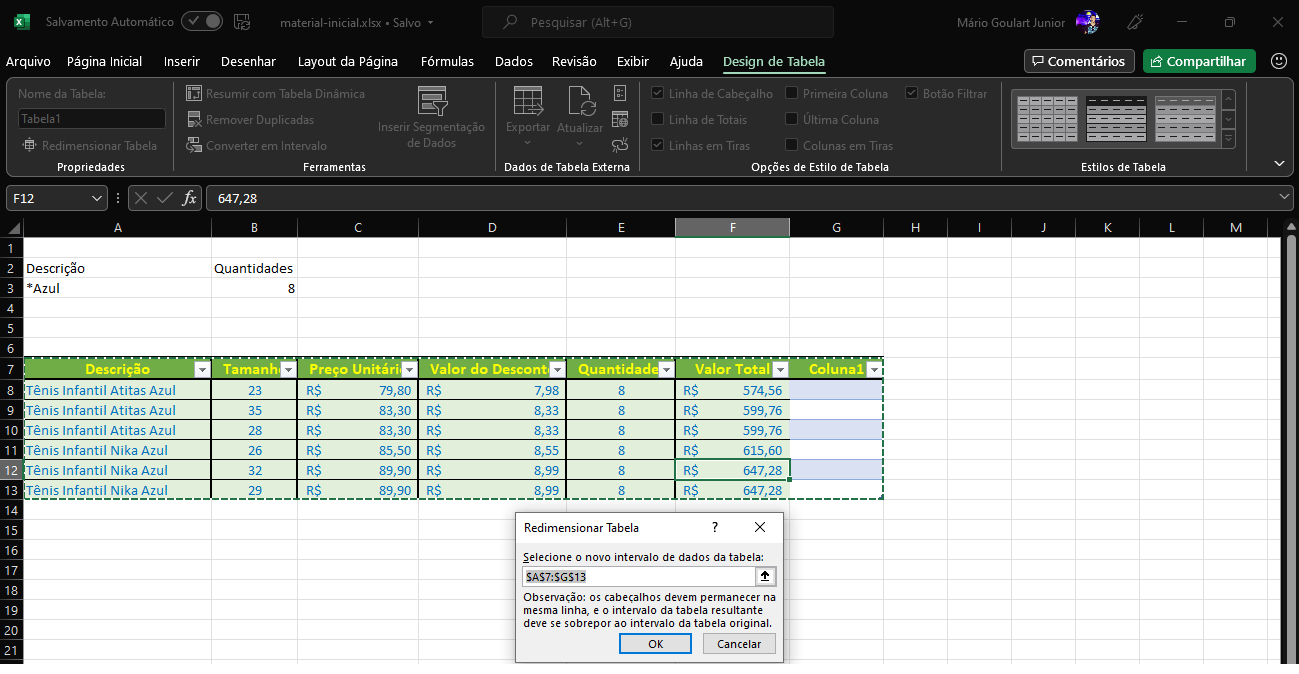
Task: Open the smiley feedback icon
Action: coord(1278,61)
